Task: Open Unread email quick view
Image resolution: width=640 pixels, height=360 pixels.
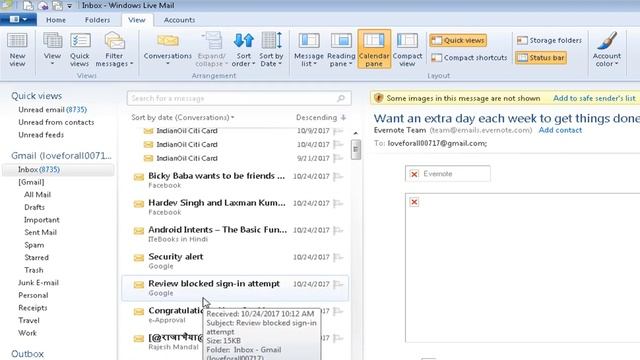Action: pyautogui.click(x=52, y=110)
